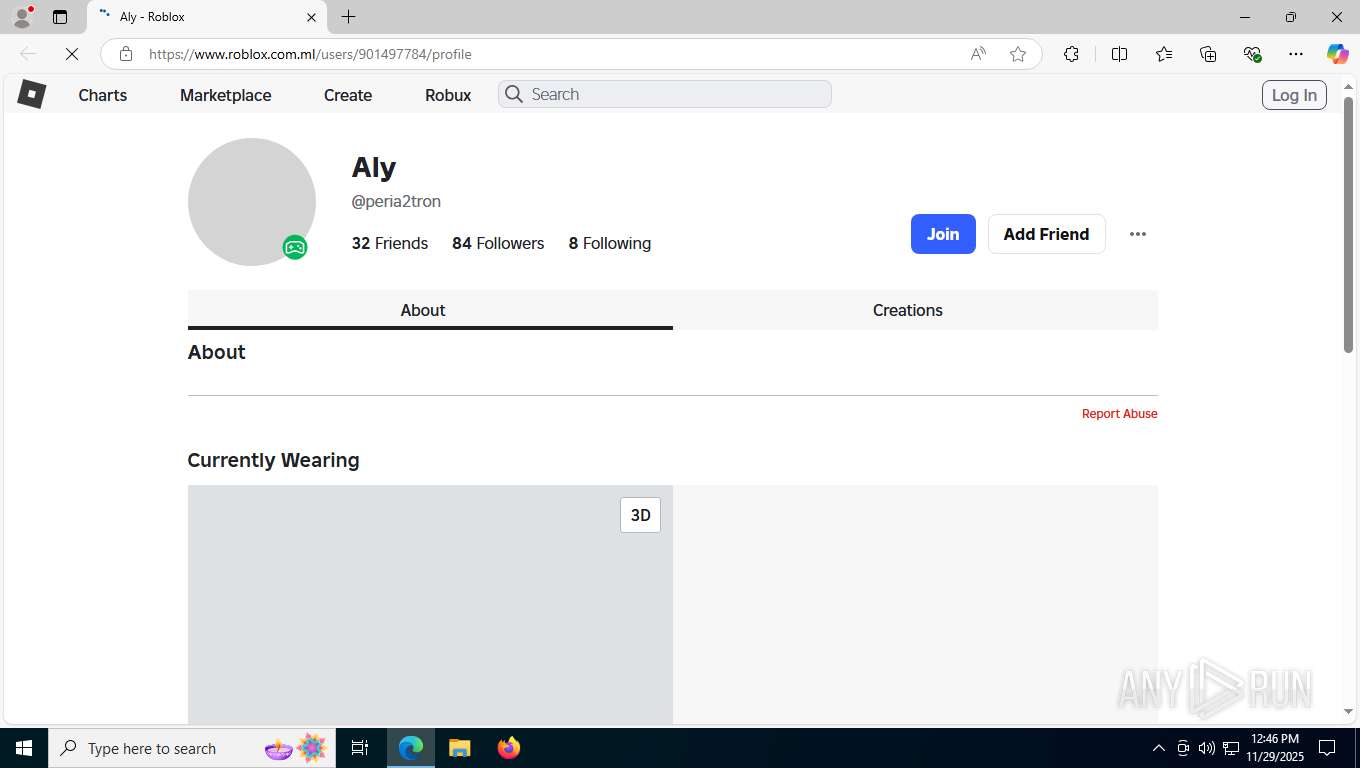Click the green in-game status icon
This screenshot has height=768, width=1360.
(x=295, y=247)
